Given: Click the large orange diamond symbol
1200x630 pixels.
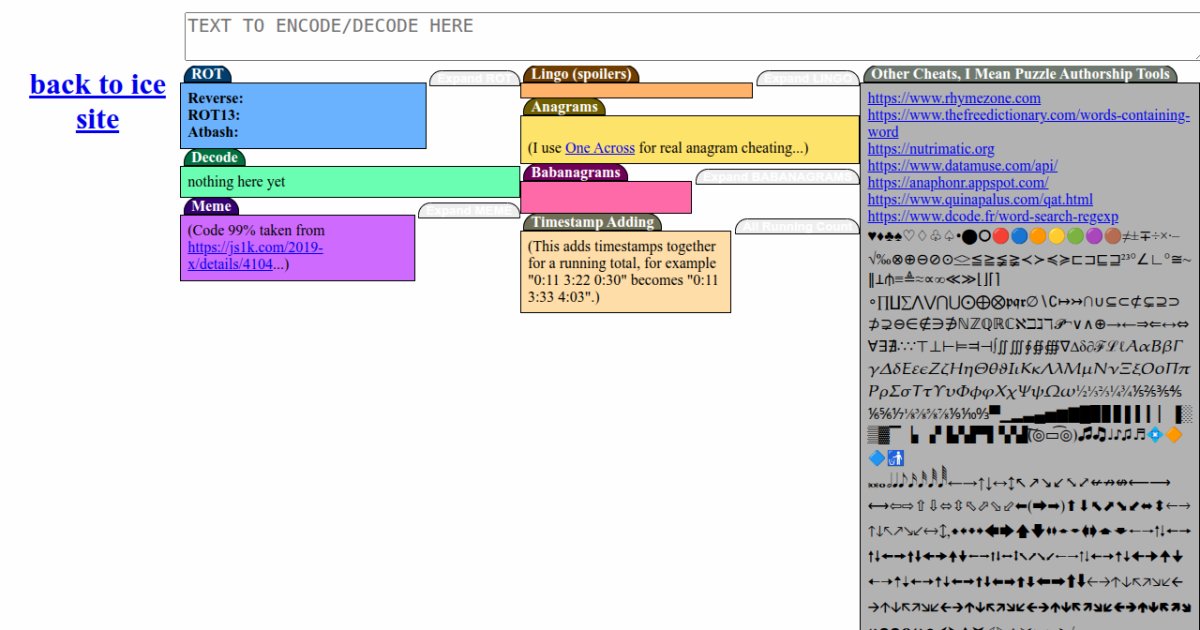Looking at the screenshot, I should click(1174, 435).
